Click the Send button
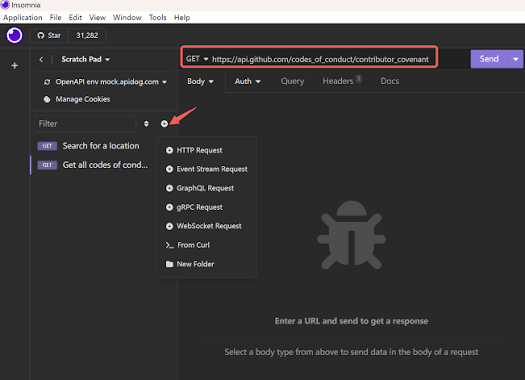 (490, 59)
